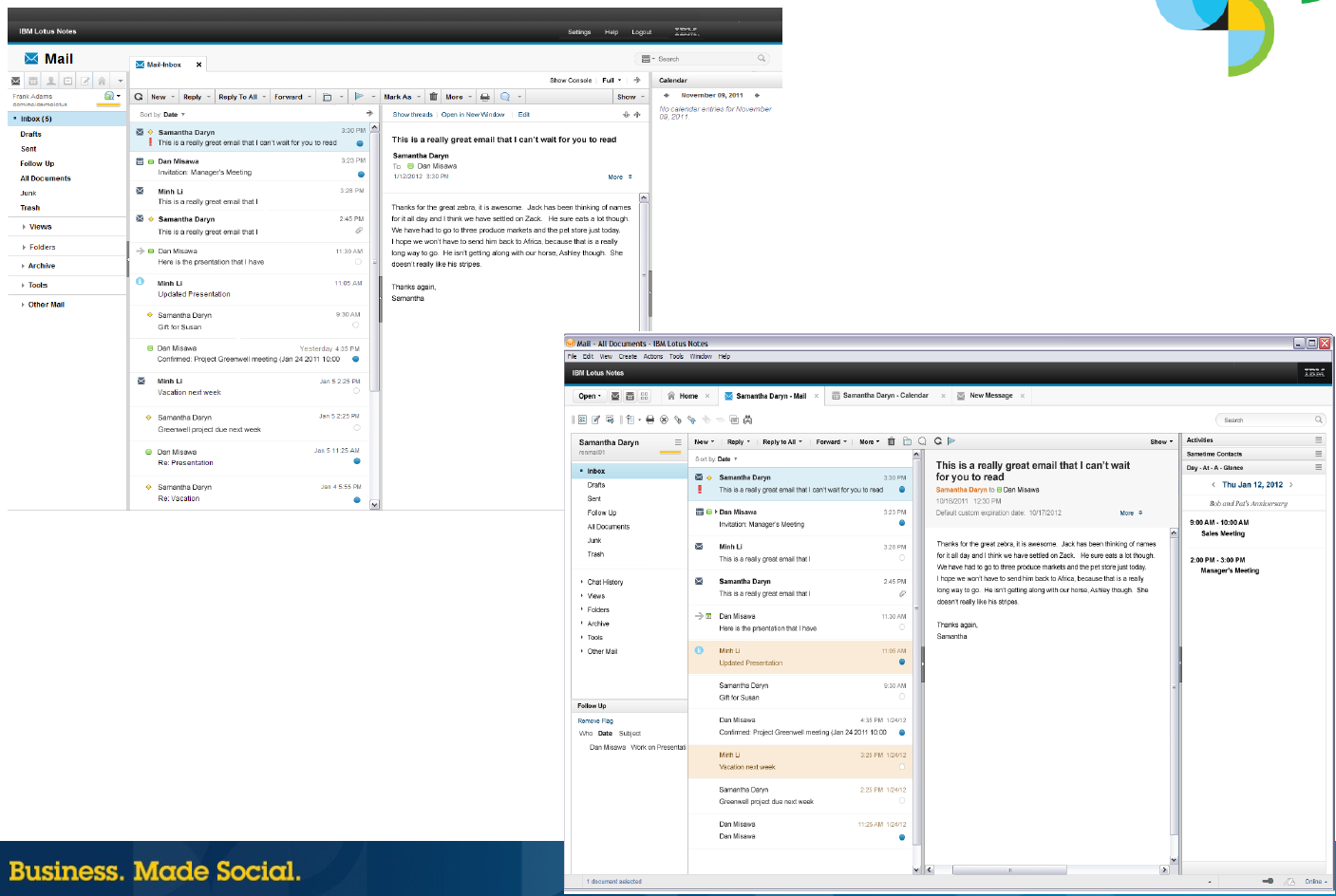Image resolution: width=1336 pixels, height=896 pixels.
Task: Open the calendar icon in web Mail sidebar switcher
Action: pos(33,81)
